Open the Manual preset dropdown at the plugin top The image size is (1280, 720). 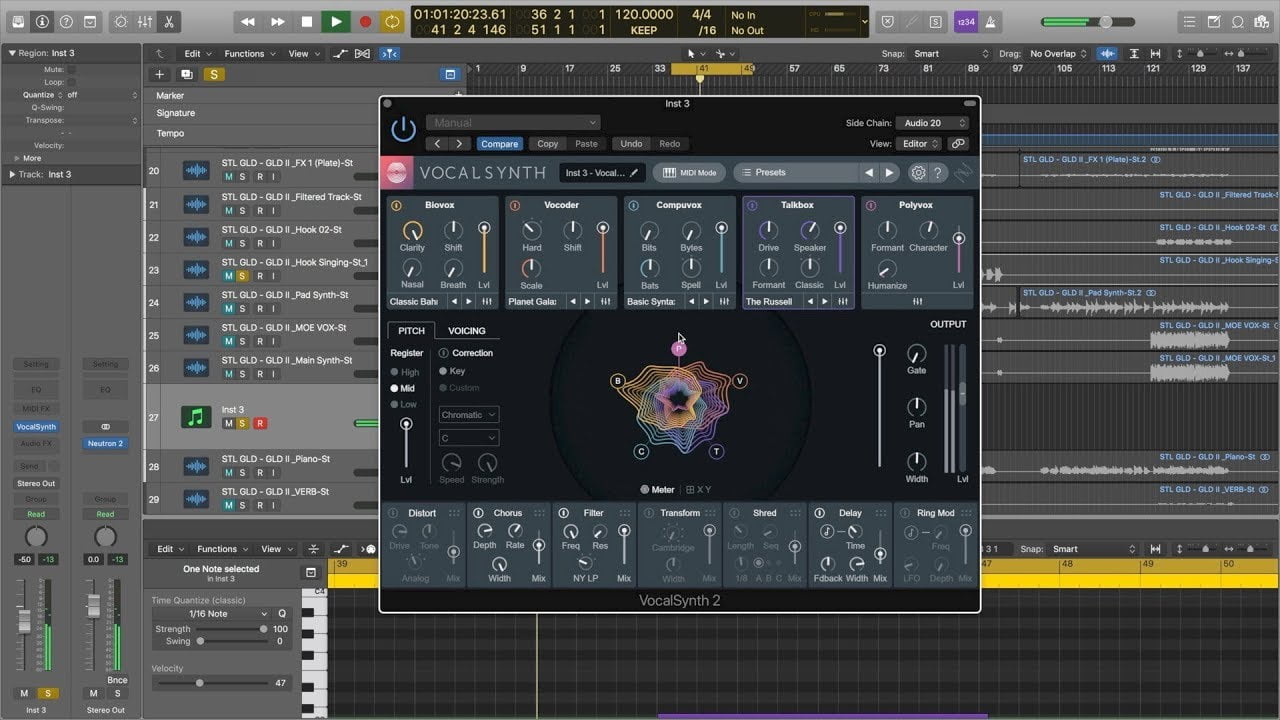point(513,121)
